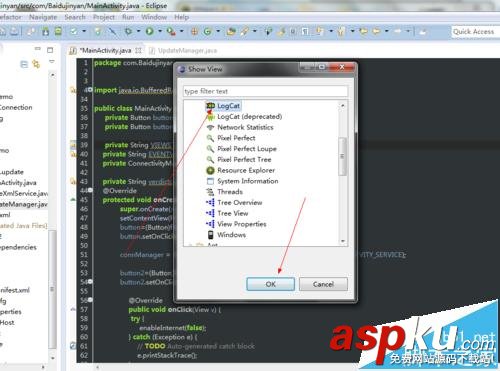This screenshot has width=500, height=371.
Task: Open the Search toolbar dropdown arrow
Action: tap(255, 31)
